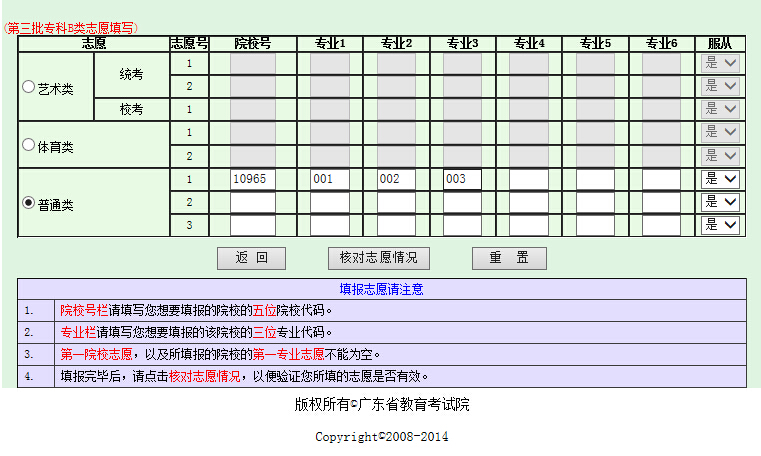The width and height of the screenshot is (761, 456).
Task: Open 服从 dropdown for 普通类 row 3
Action: coord(720,225)
